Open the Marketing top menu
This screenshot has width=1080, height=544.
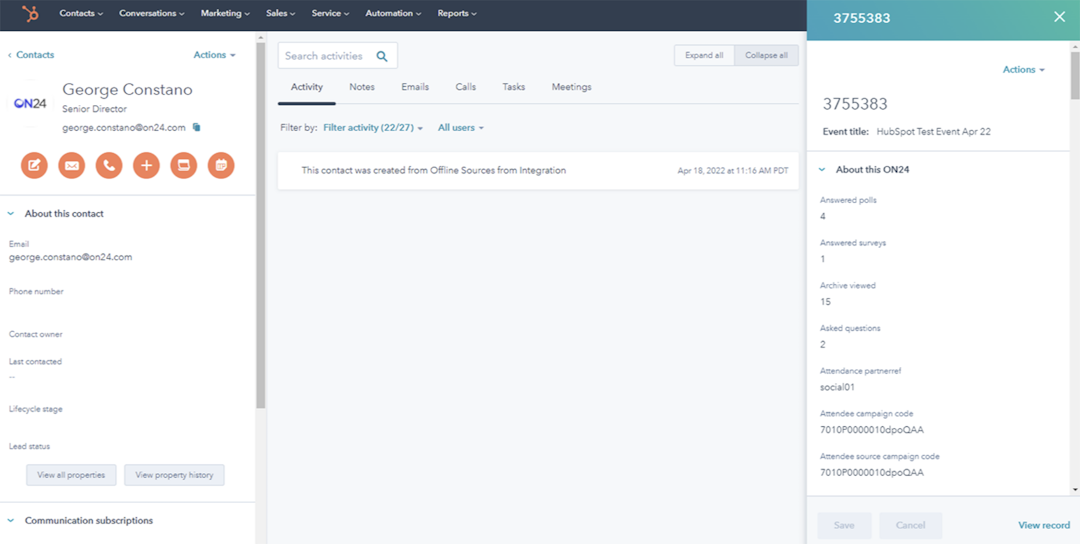tap(225, 13)
